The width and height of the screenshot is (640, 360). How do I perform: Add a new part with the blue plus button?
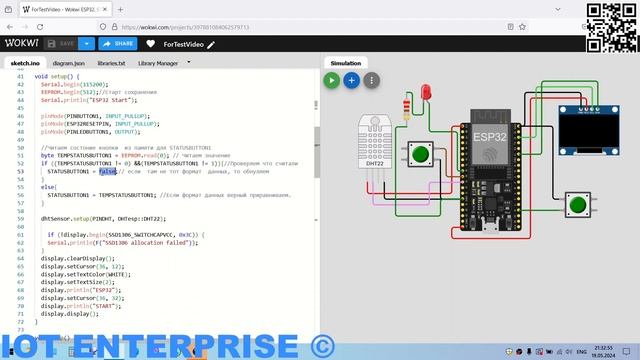click(x=351, y=80)
